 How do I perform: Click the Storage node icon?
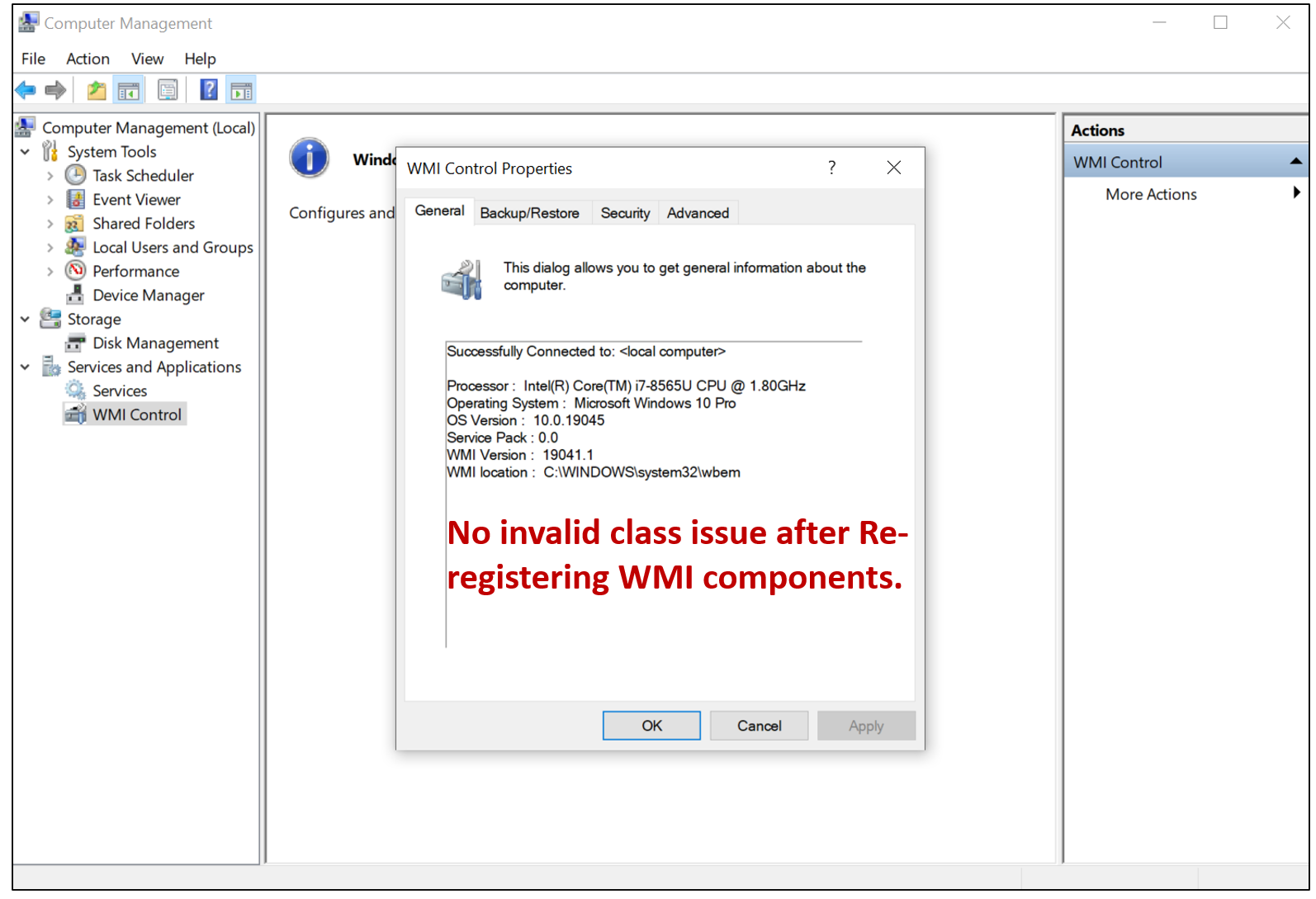50,319
